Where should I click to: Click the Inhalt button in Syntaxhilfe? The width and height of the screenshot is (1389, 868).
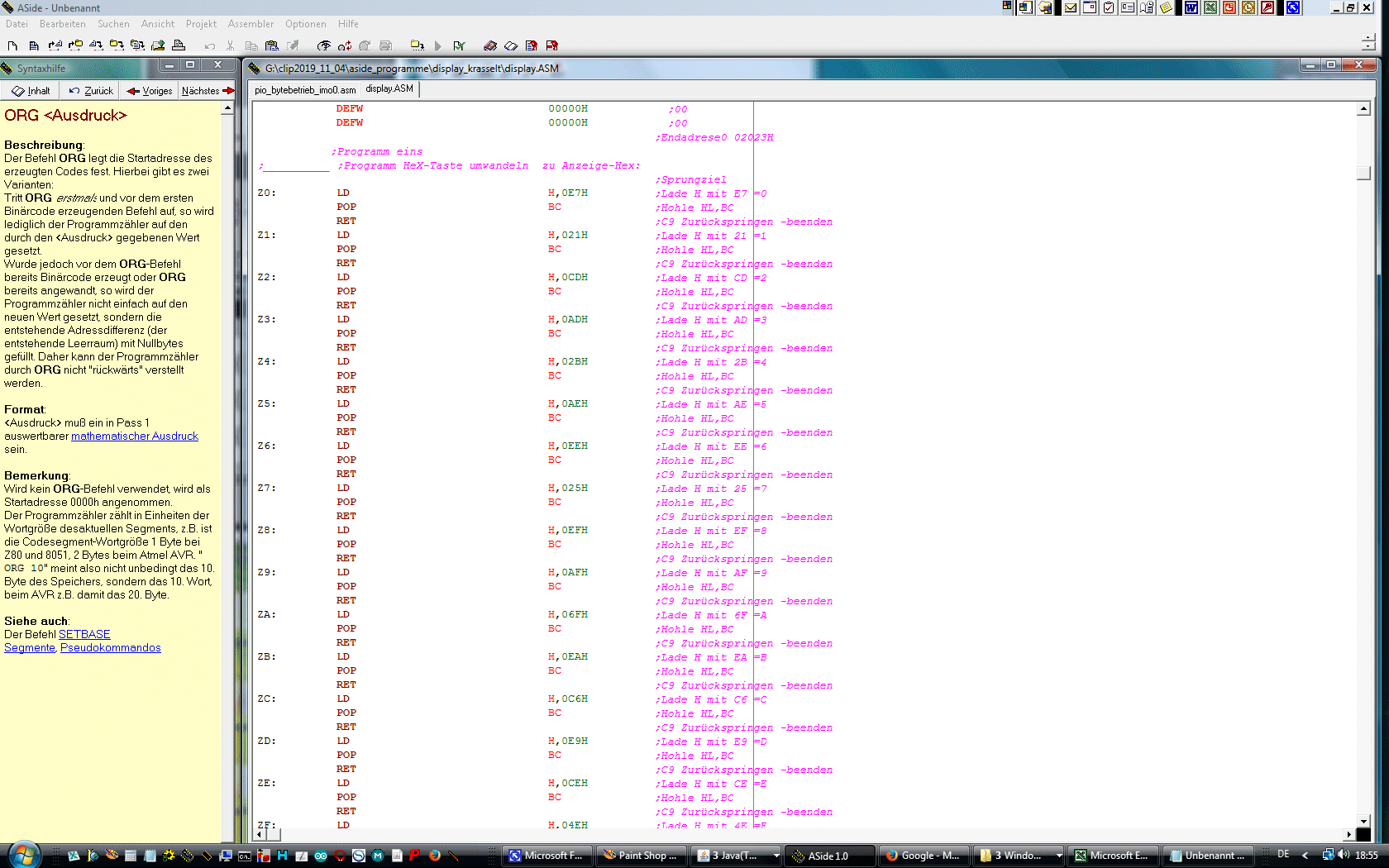(31, 91)
